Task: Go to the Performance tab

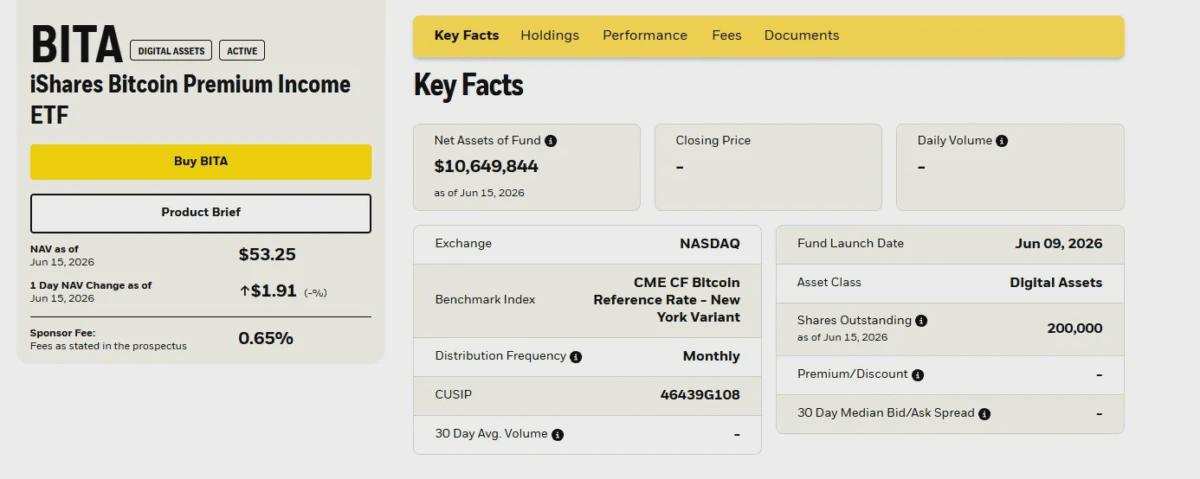Action: point(645,35)
